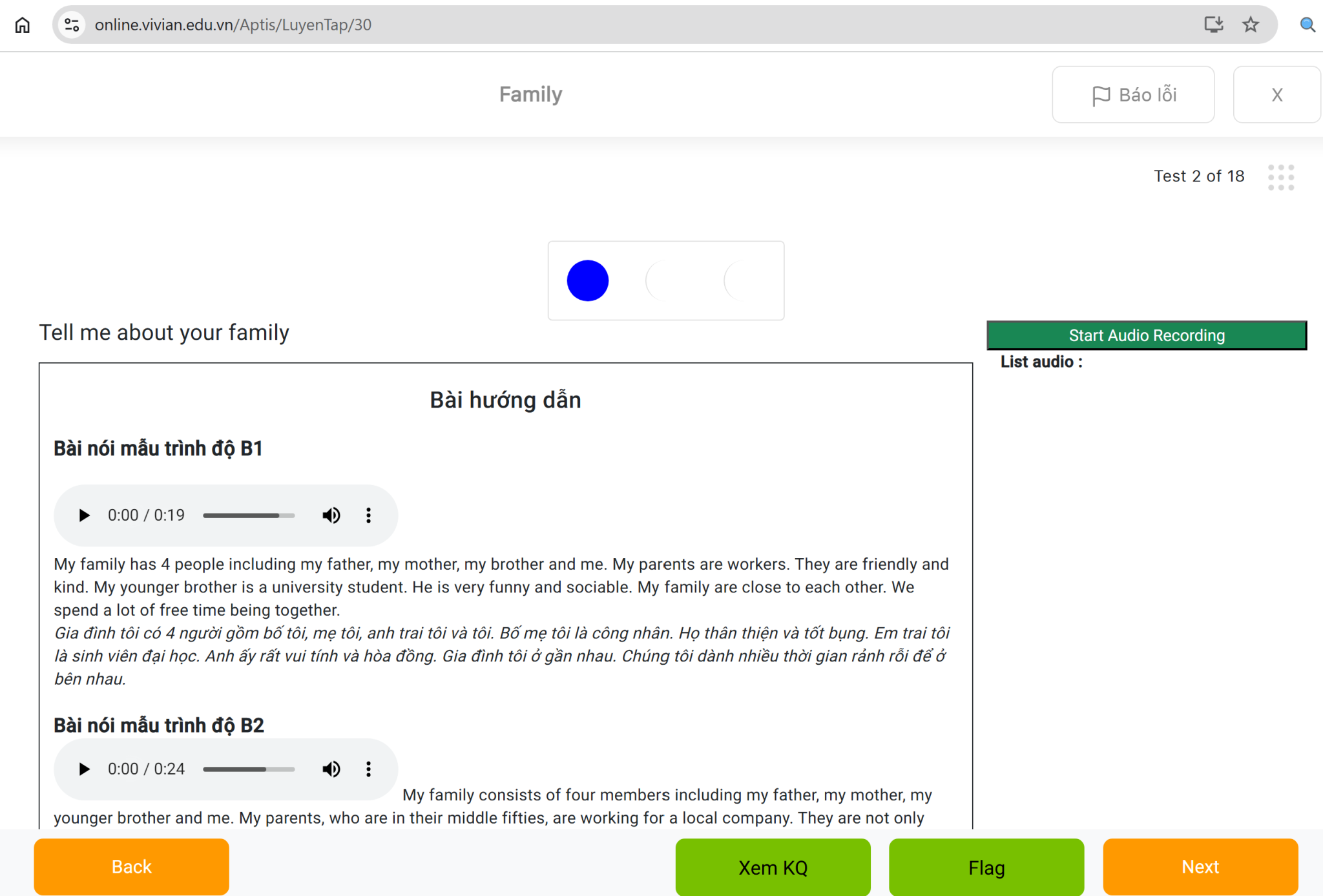
Task: Open B1 audio more options menu
Action: point(368,516)
